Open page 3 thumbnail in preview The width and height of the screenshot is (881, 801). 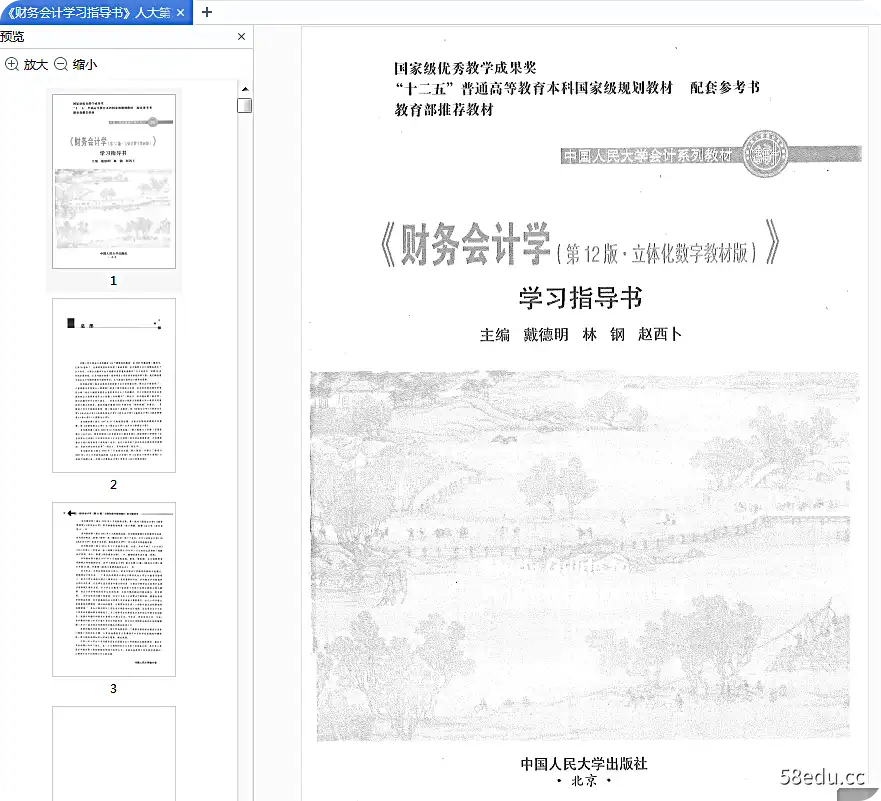tap(114, 589)
